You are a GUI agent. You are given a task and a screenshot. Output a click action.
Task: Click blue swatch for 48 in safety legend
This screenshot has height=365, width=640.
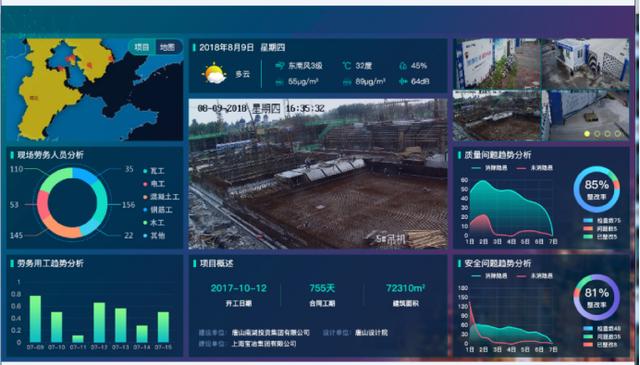[588, 329]
